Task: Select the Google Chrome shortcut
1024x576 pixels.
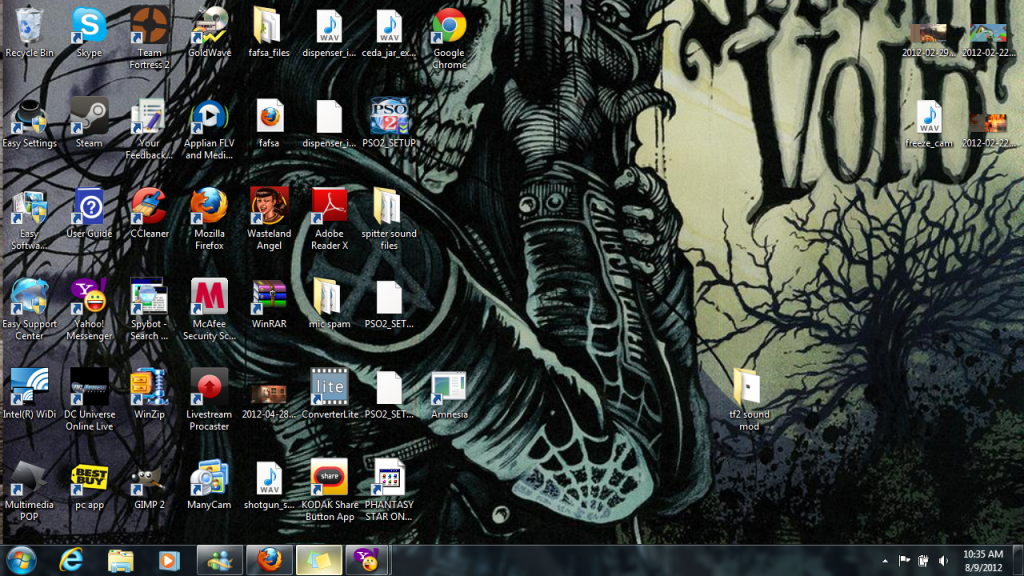Action: [449, 38]
